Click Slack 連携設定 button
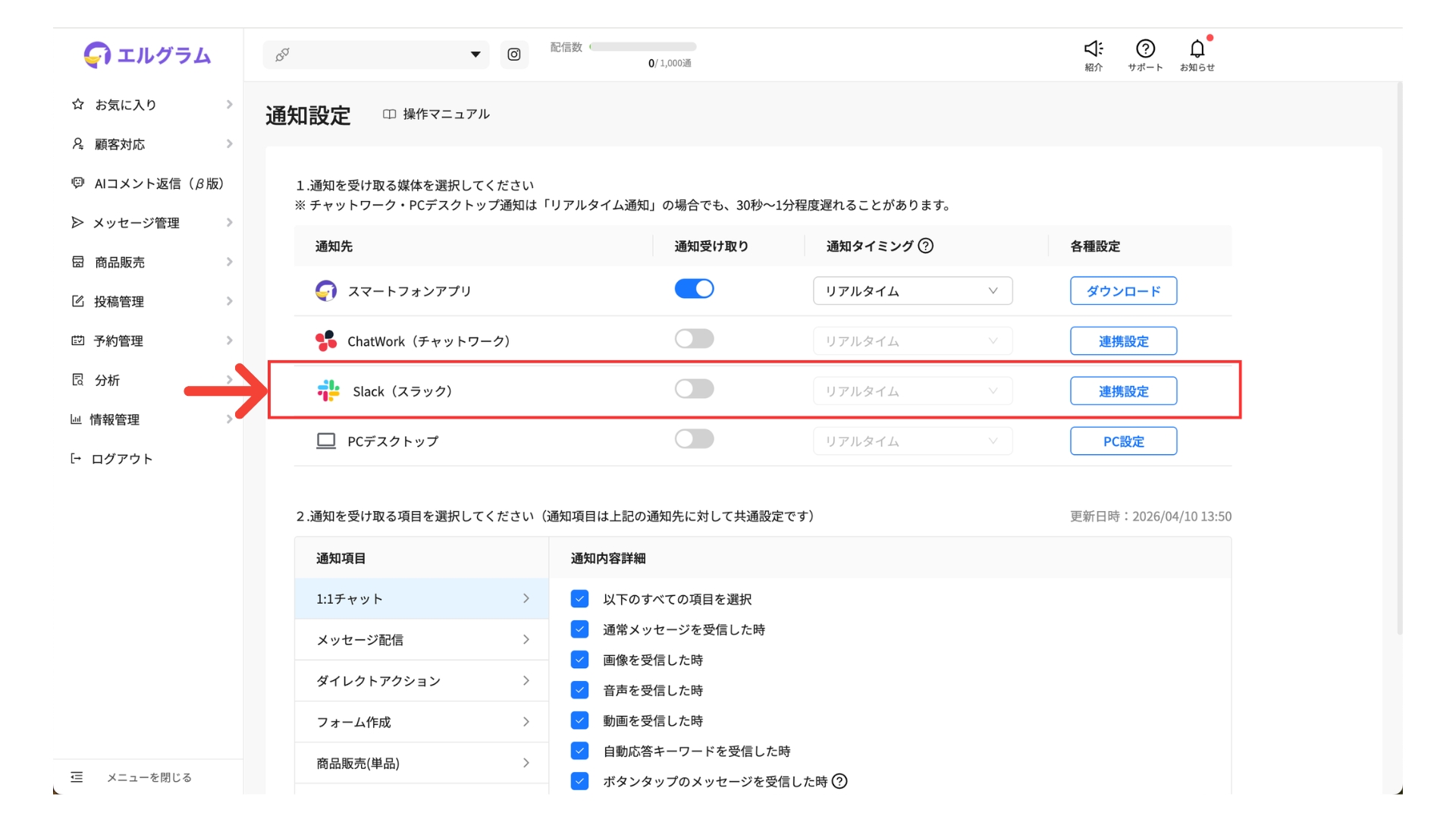 tap(1123, 391)
